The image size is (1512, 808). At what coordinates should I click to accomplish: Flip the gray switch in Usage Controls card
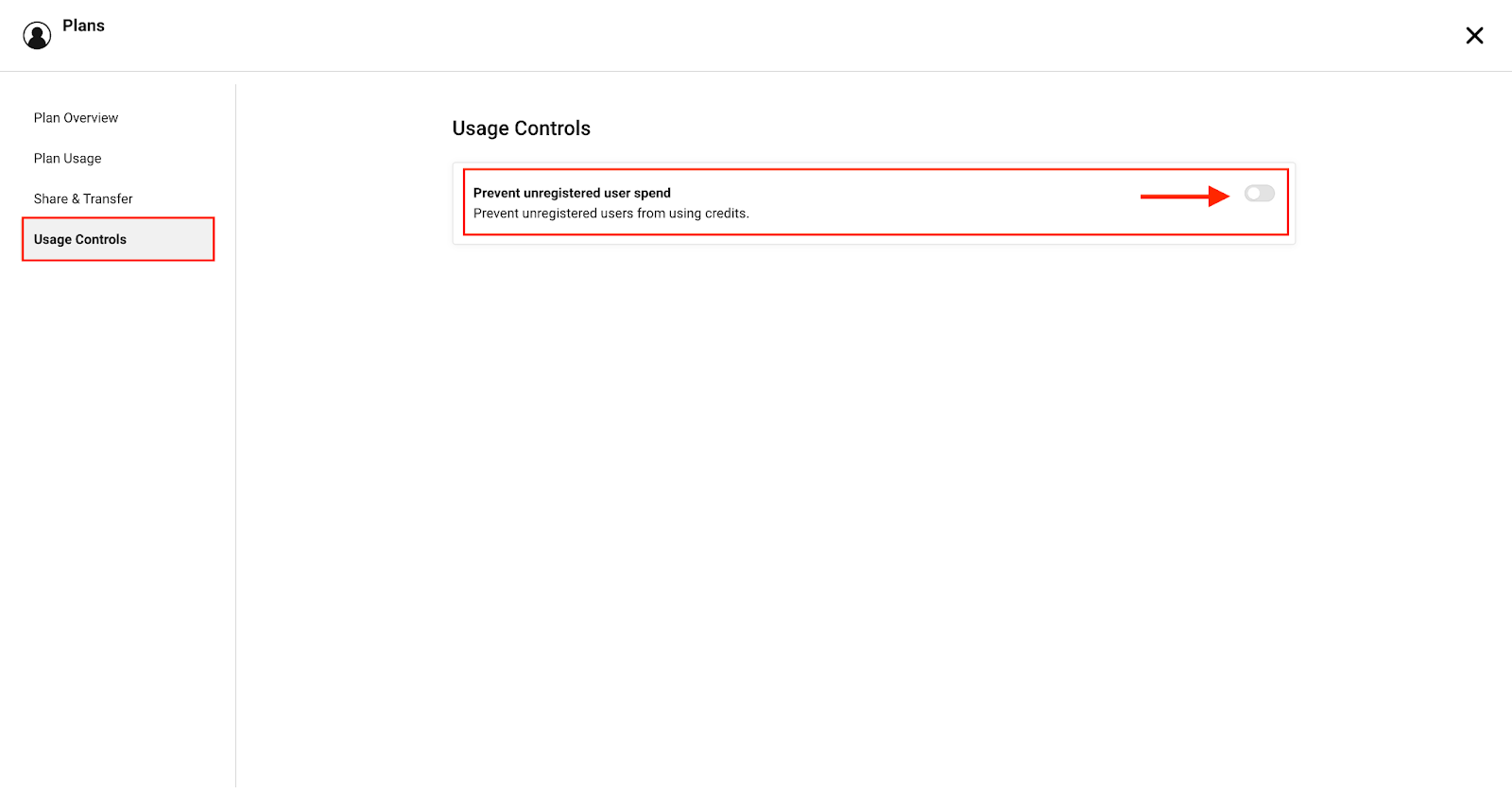1259,194
